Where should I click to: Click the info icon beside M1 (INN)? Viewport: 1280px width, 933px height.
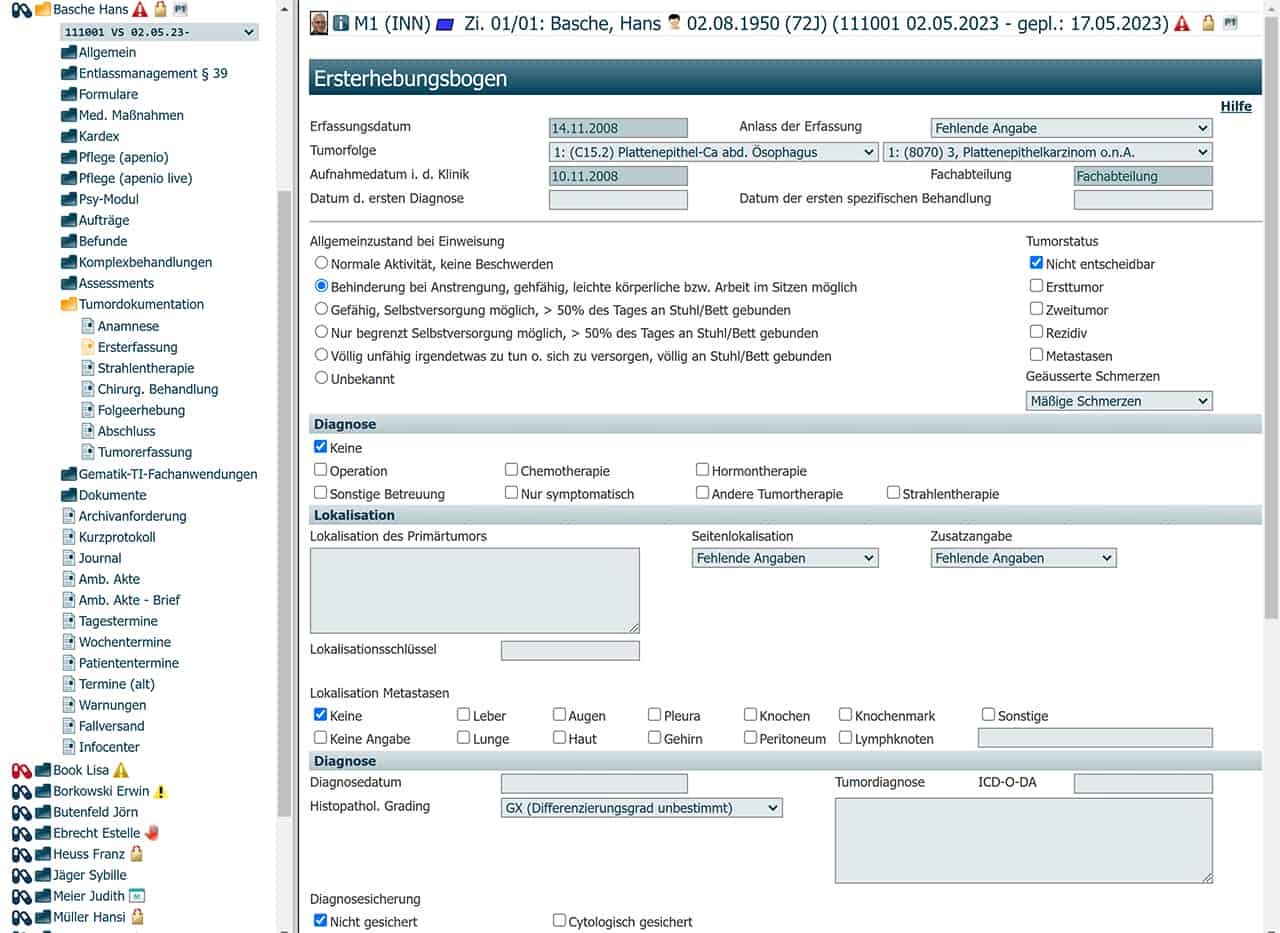click(x=342, y=23)
